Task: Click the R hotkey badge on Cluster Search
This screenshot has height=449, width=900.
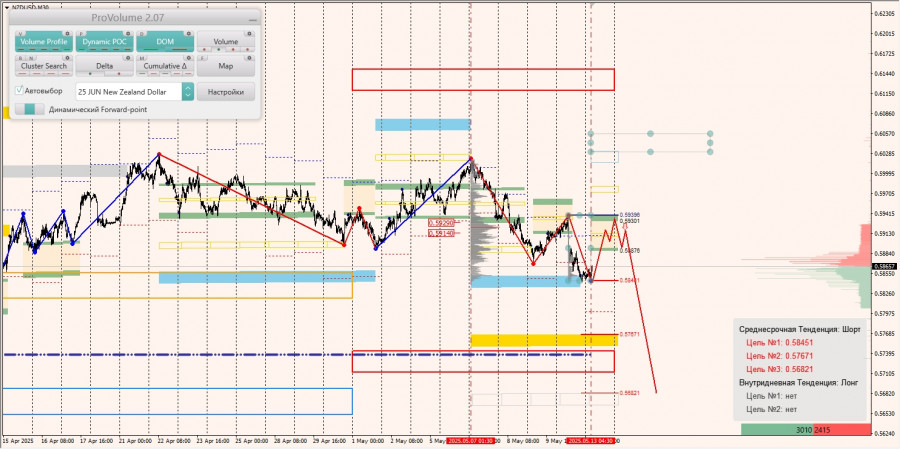Action: click(x=21, y=58)
